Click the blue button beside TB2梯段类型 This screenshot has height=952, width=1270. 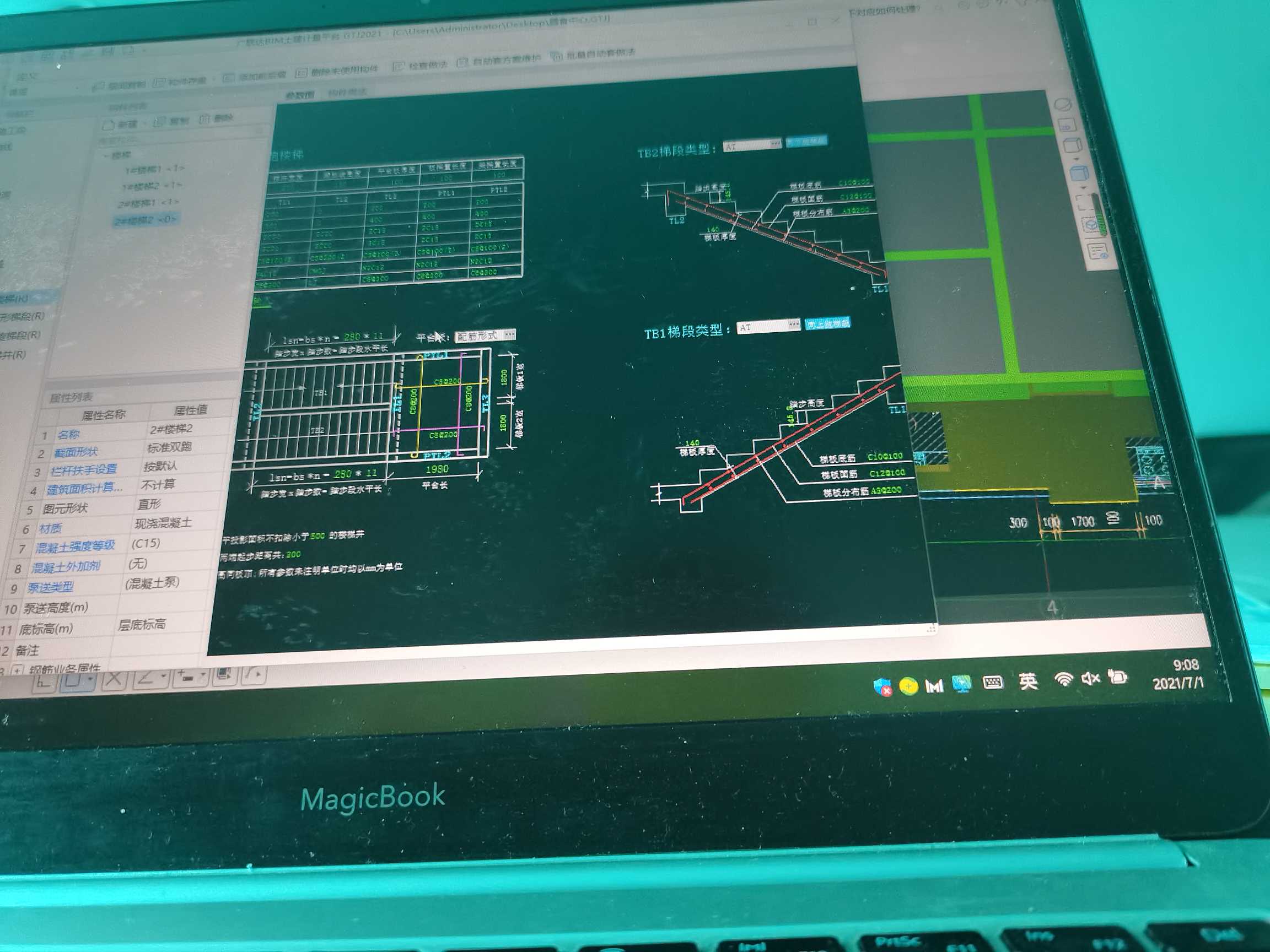pos(806,141)
